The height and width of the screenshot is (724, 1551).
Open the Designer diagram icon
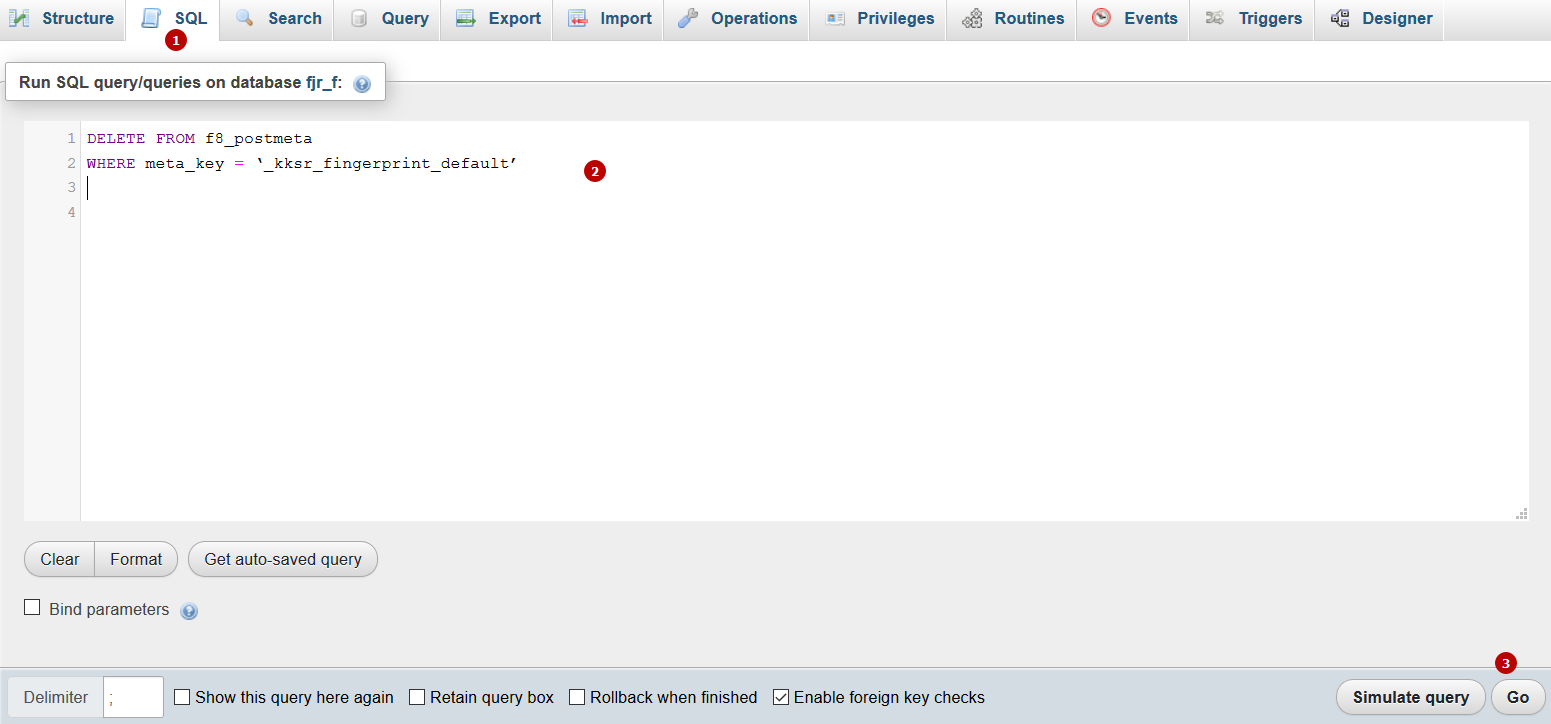[x=1339, y=17]
